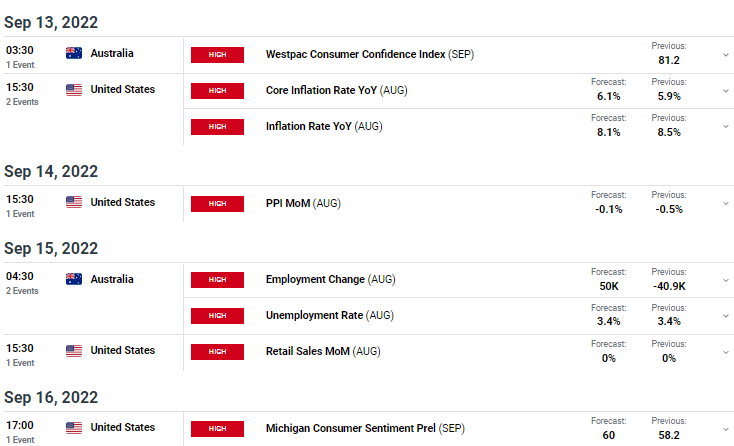
Task: Click the United States flag on Sep 14
Action: (74, 202)
